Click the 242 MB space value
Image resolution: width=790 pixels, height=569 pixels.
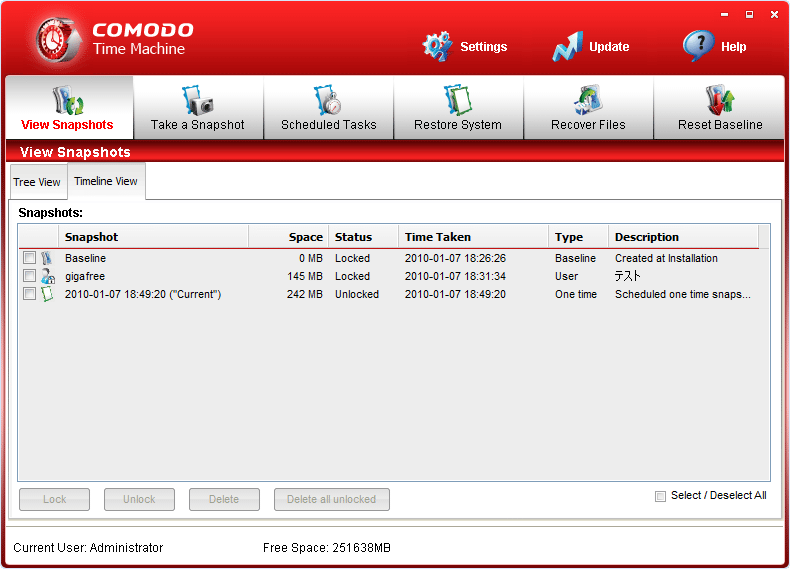tap(305, 294)
